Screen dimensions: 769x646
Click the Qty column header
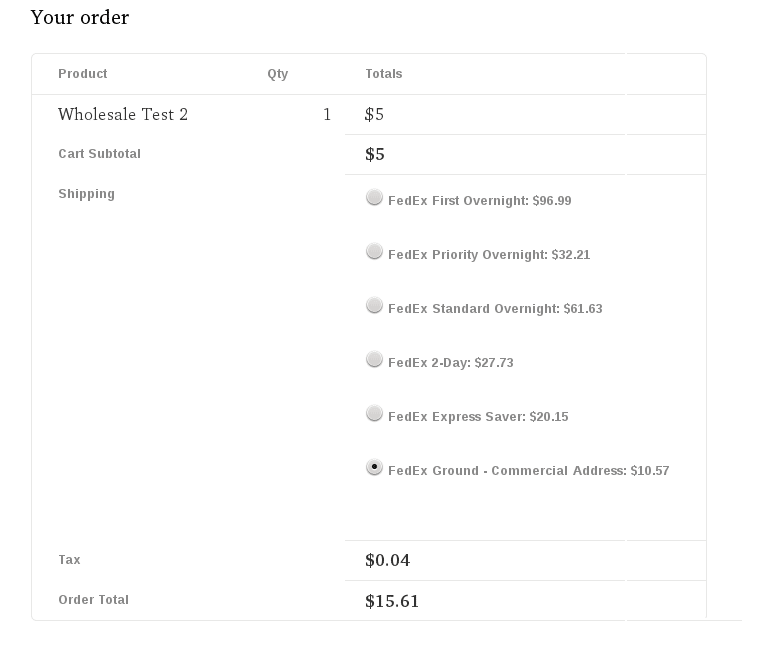pyautogui.click(x=278, y=74)
